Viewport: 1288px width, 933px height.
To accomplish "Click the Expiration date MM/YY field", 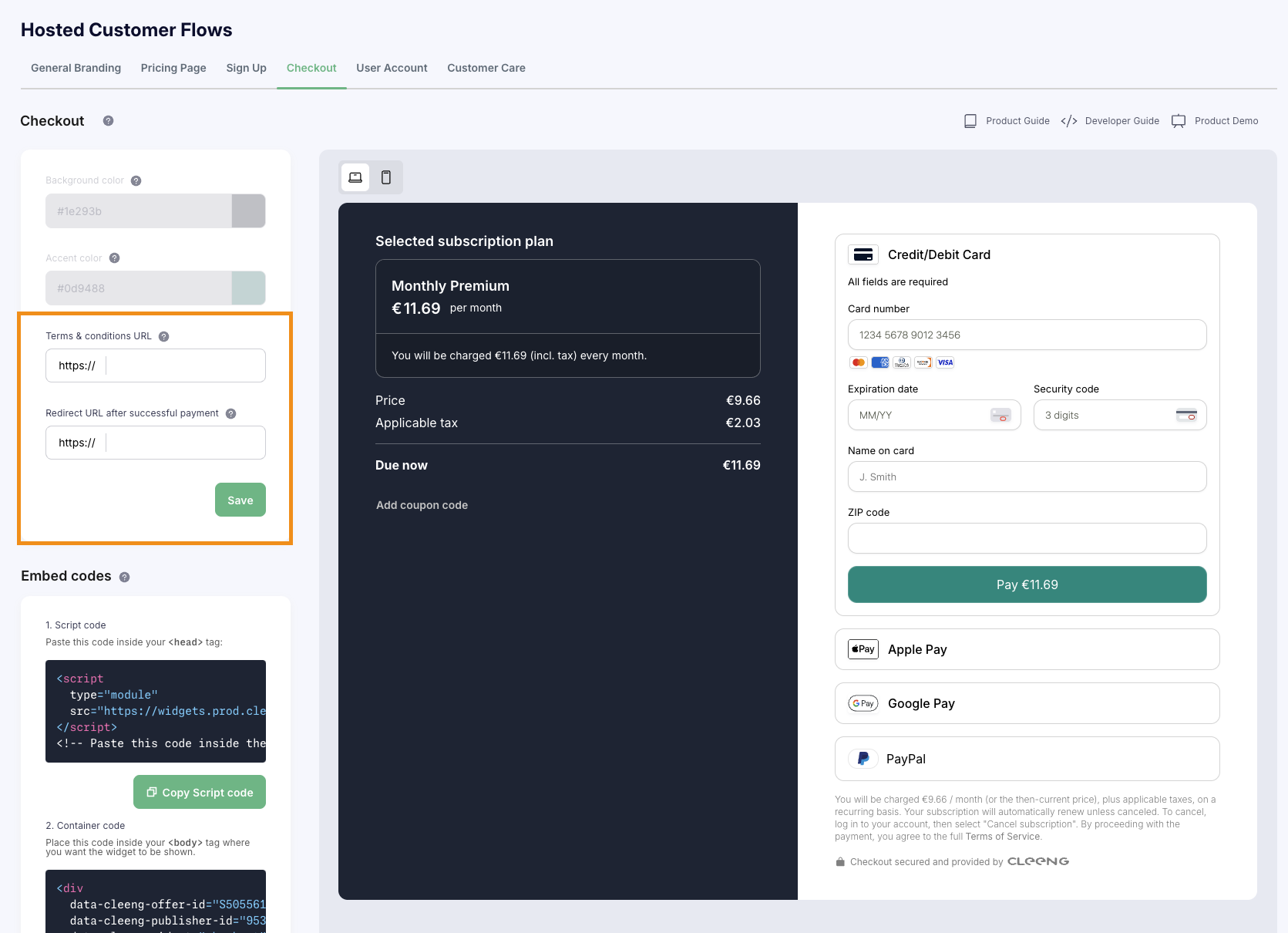I will [x=934, y=415].
